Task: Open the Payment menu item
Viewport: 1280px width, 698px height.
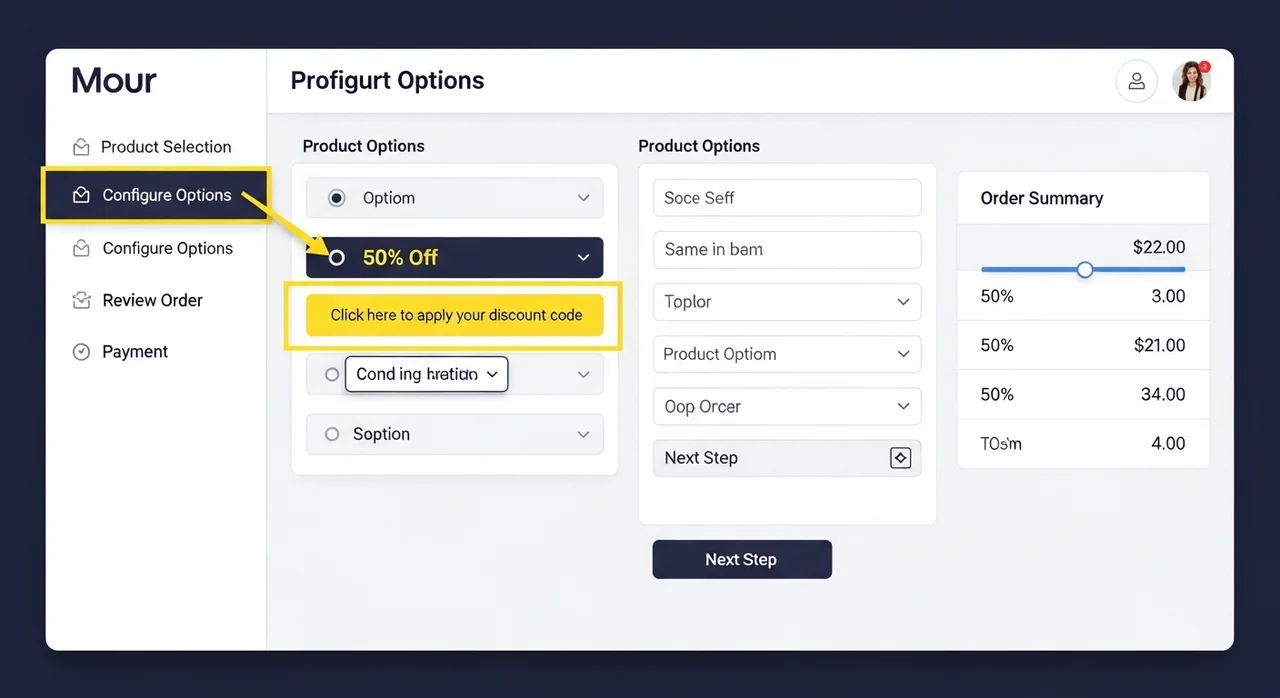Action: [x=135, y=352]
